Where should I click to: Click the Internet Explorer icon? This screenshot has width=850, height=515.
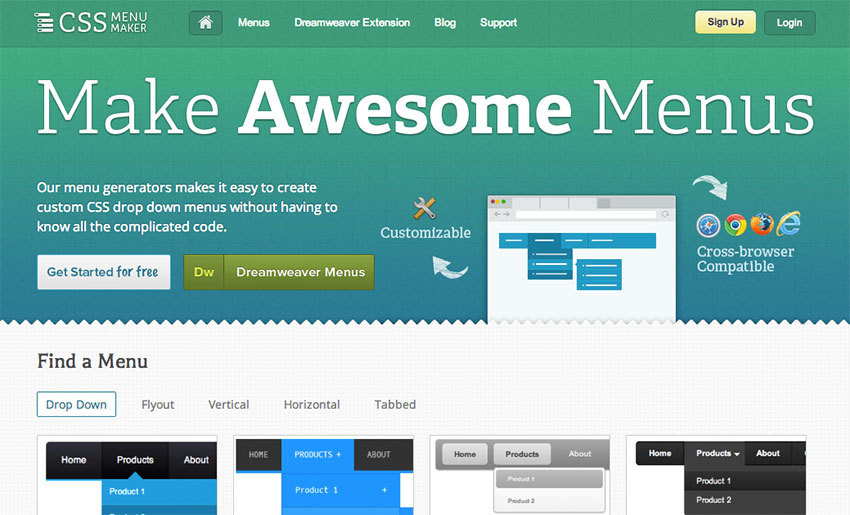(789, 223)
